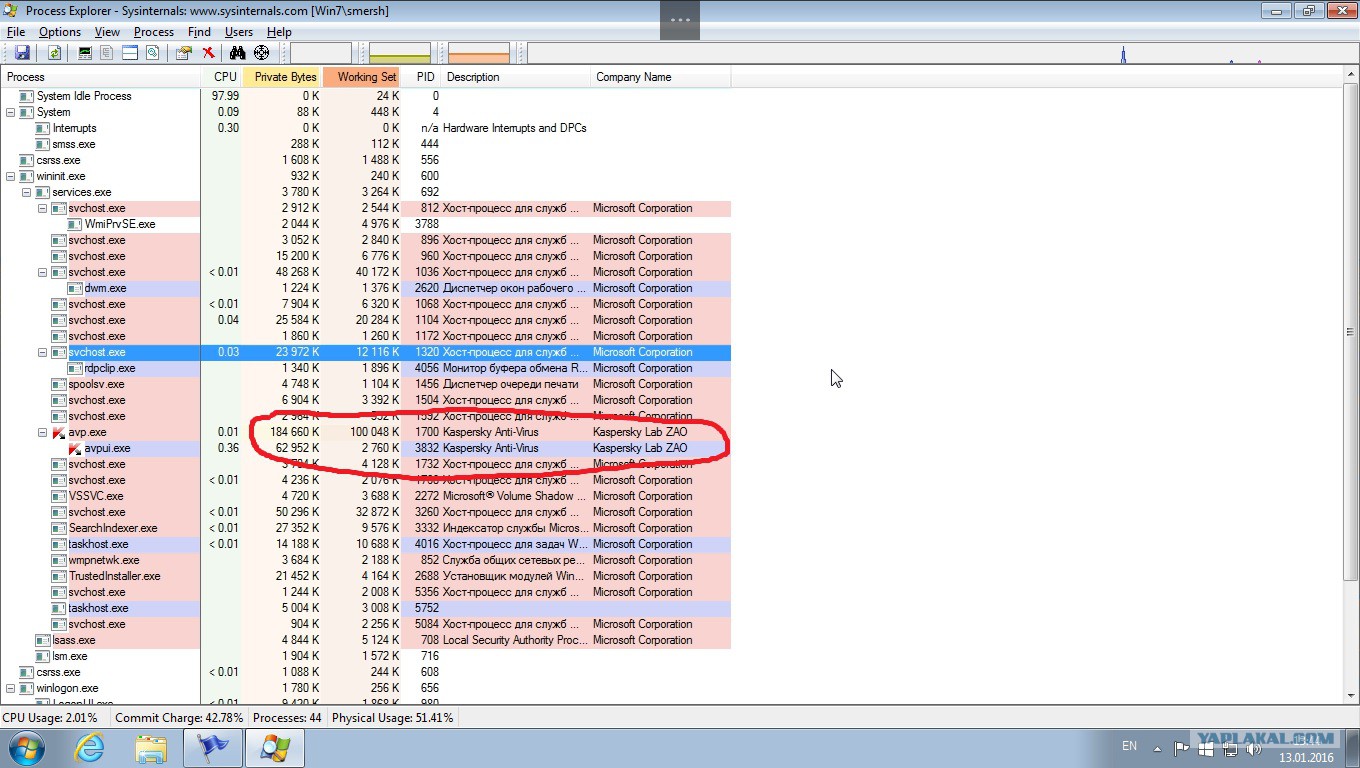The image size is (1360, 768).
Task: Sort by the Private Bytes column header
Action: 282,77
